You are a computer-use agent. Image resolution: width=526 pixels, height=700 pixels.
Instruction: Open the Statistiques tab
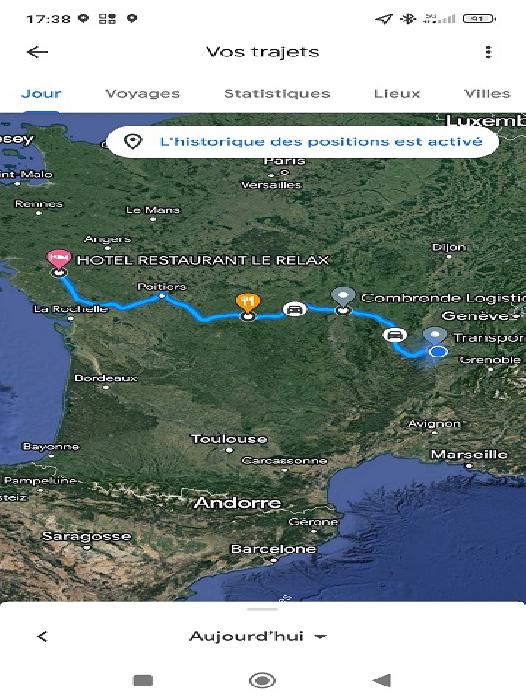(x=277, y=94)
